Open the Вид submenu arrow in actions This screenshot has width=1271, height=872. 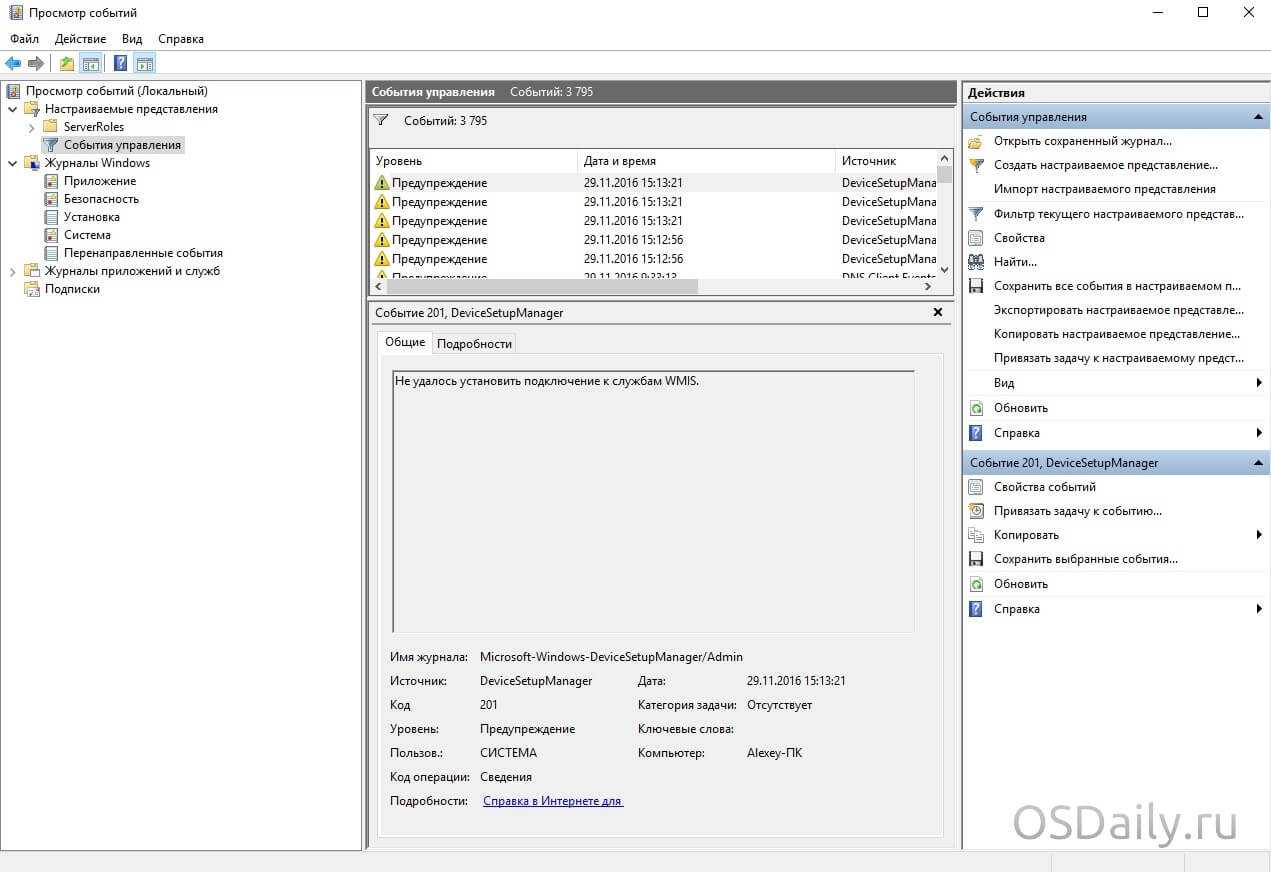pos(1259,383)
